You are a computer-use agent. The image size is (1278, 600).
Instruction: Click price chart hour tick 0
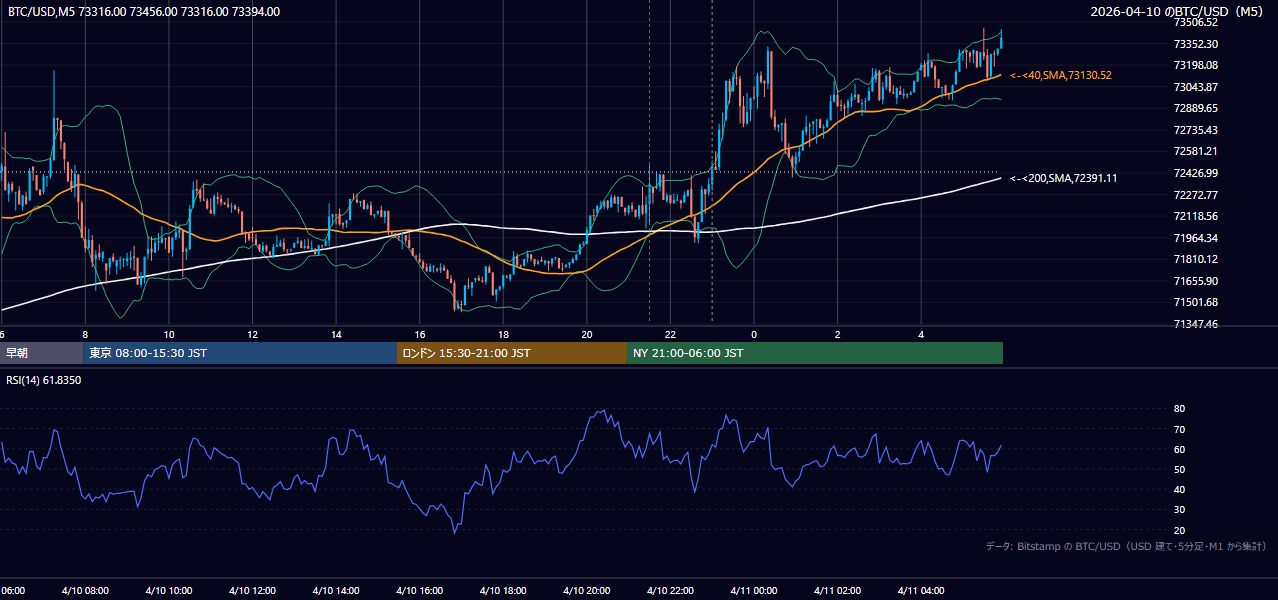click(x=754, y=335)
